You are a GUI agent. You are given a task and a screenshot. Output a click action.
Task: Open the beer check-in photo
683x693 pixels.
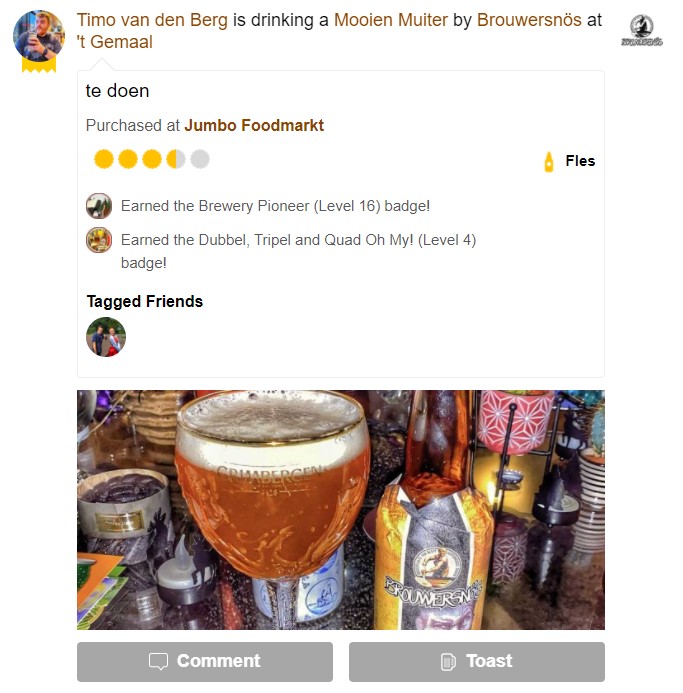click(x=341, y=510)
